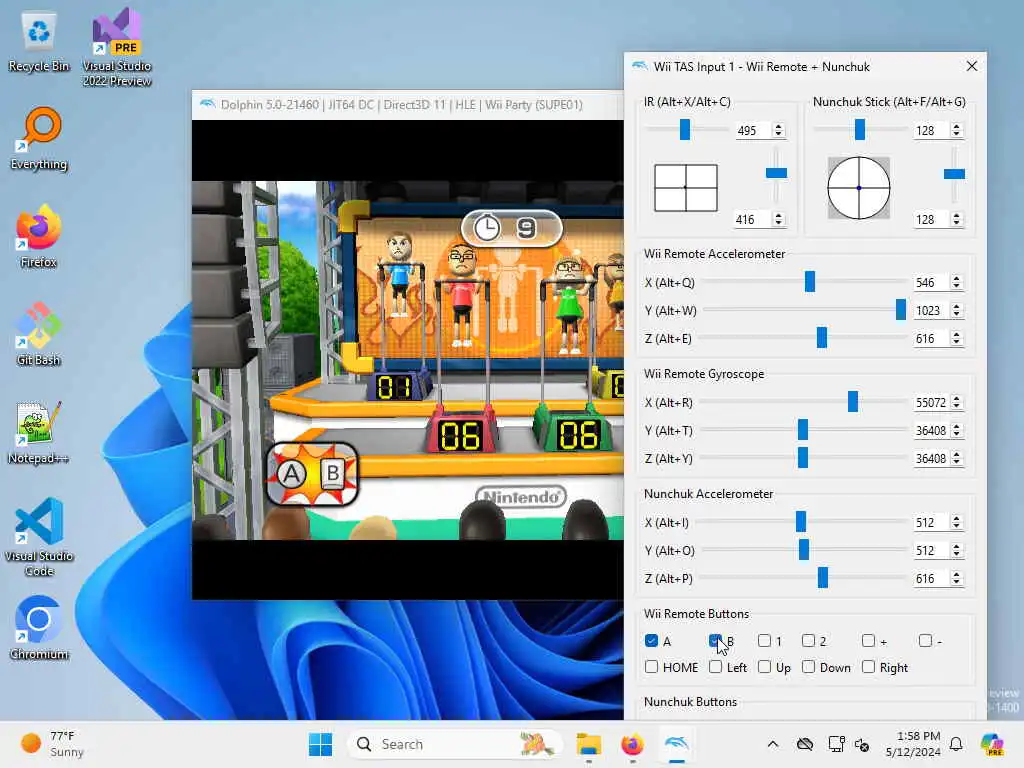The image size is (1024, 768).
Task: Click Wii Remote Accelerometer X slider
Action: coord(810,281)
